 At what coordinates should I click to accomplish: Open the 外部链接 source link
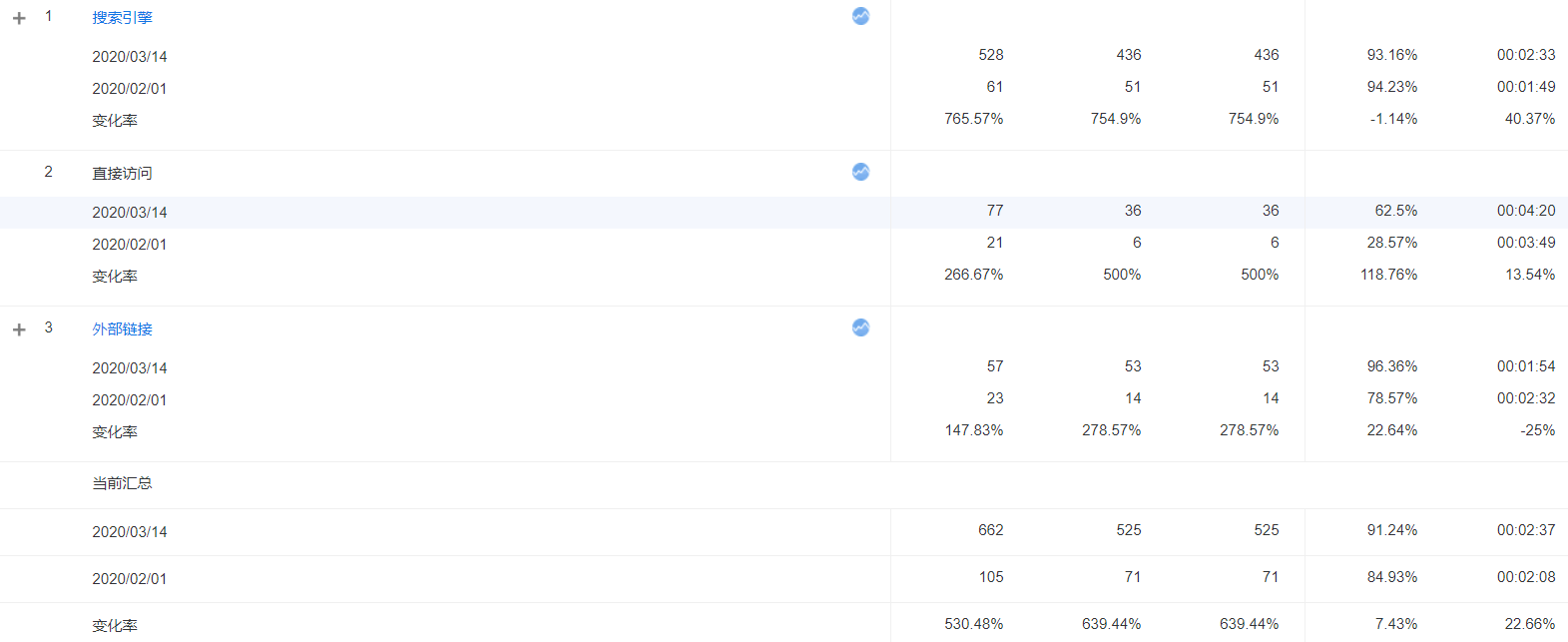click(x=123, y=329)
